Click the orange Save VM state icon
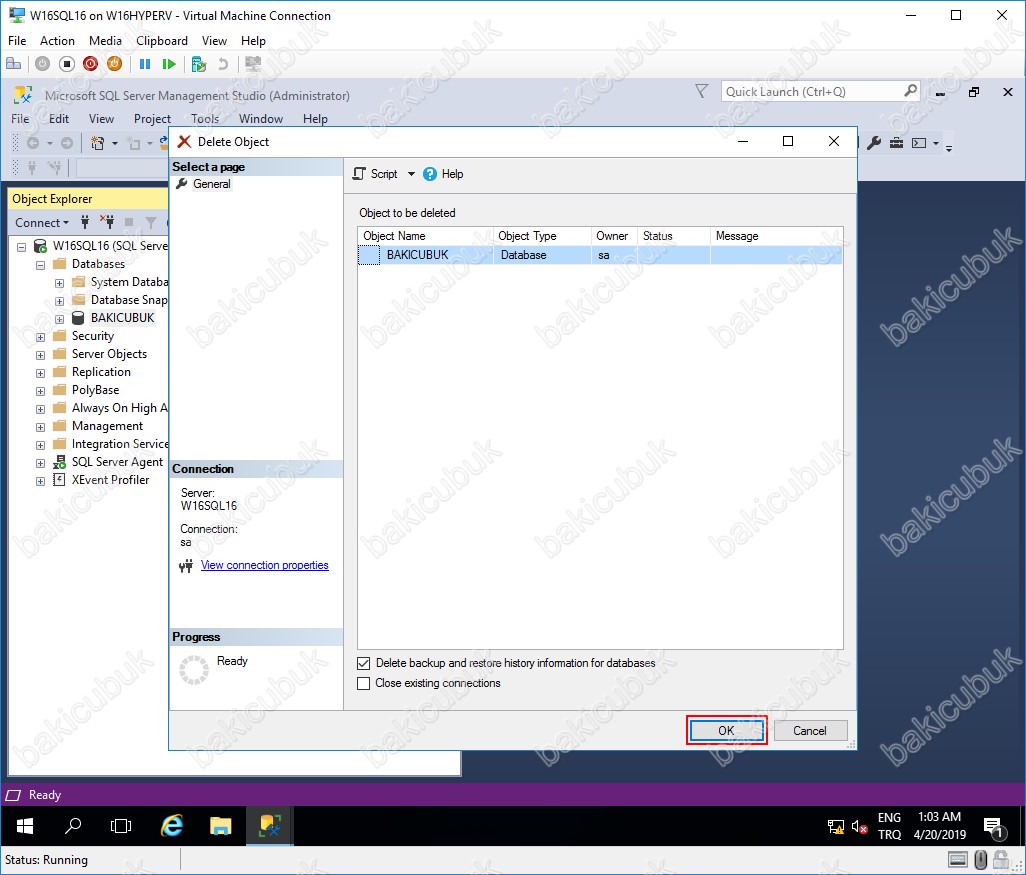 (115, 63)
